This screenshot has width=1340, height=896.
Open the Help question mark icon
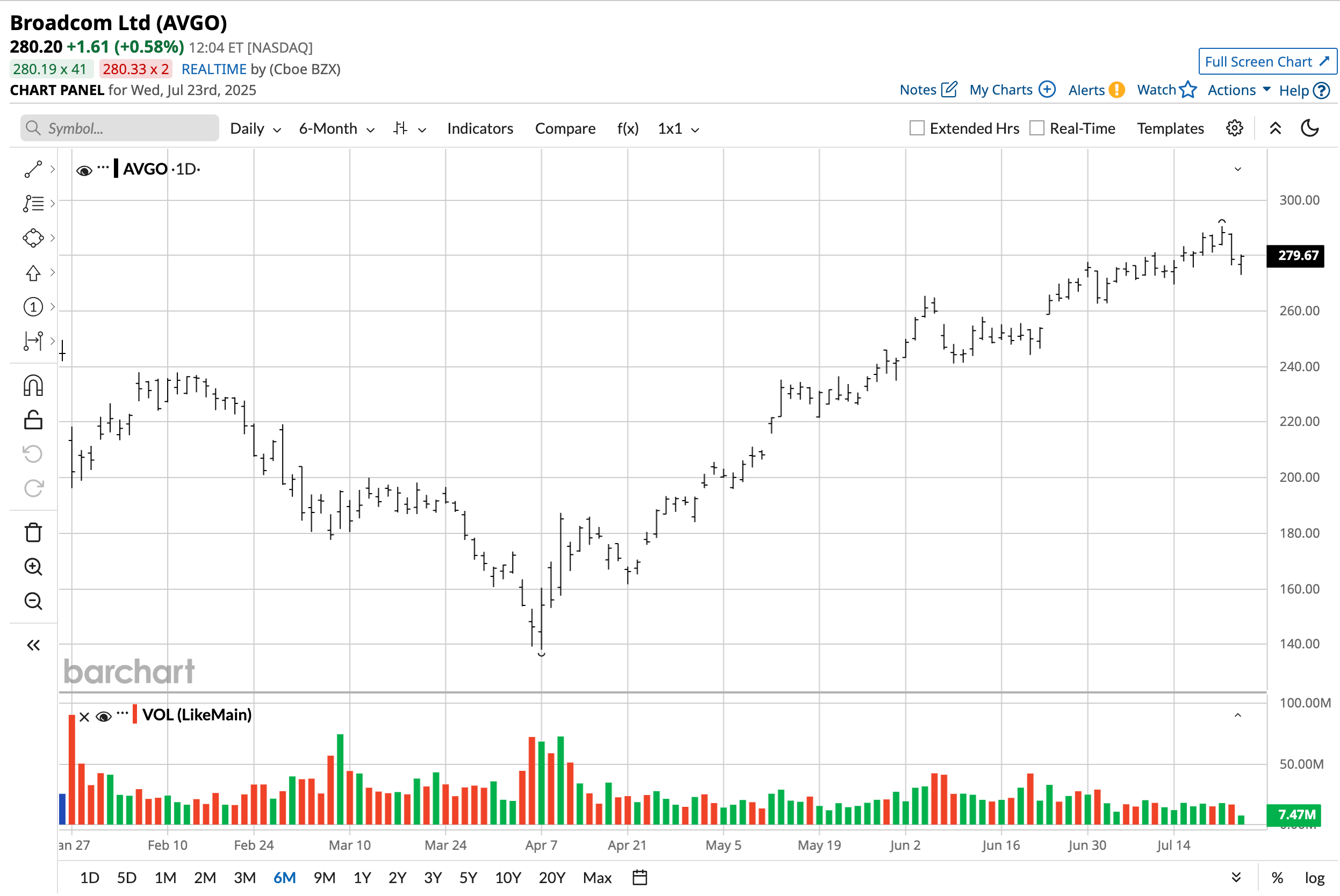point(1321,90)
